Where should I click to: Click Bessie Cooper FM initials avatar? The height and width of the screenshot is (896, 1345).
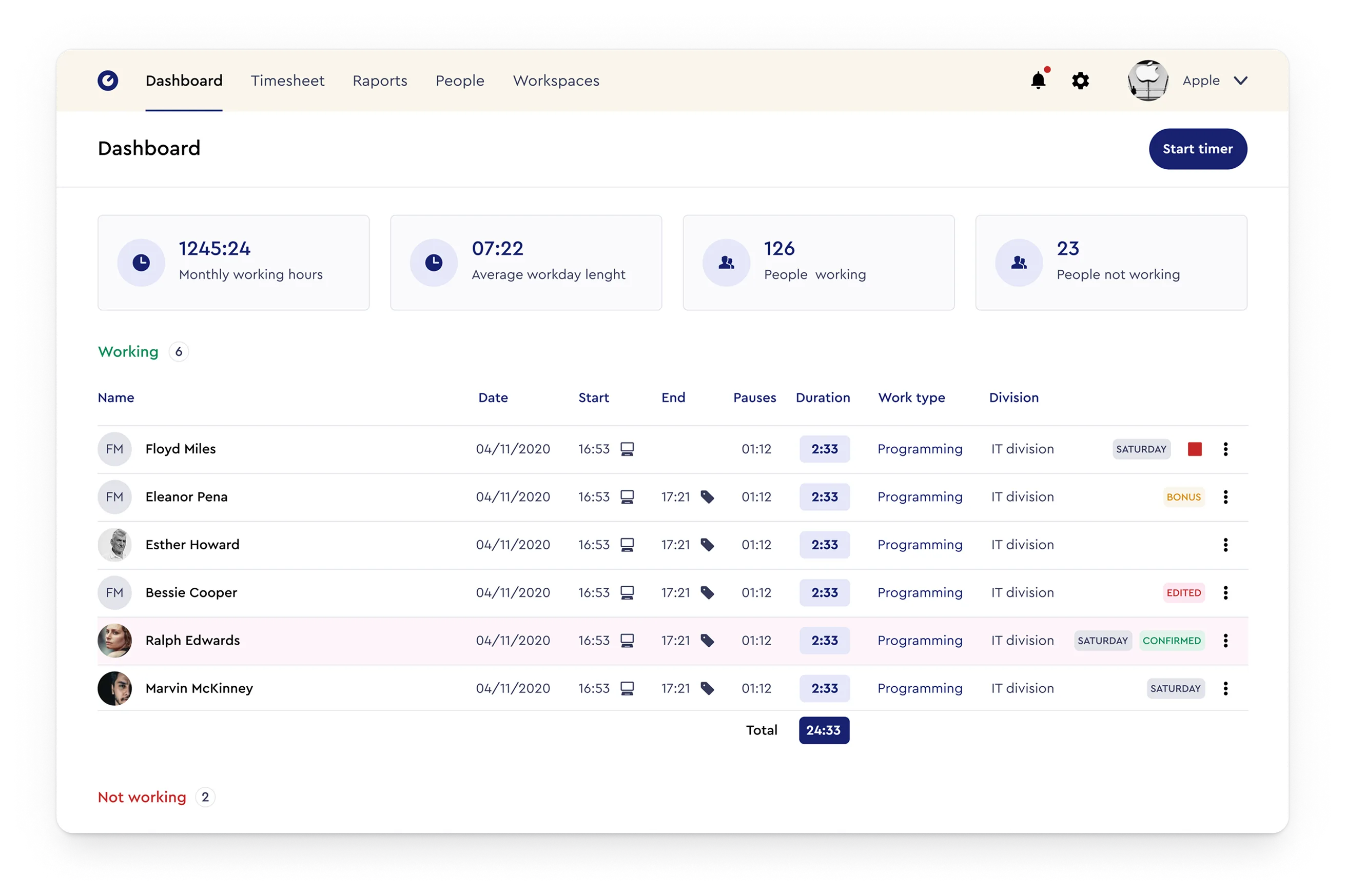(114, 592)
